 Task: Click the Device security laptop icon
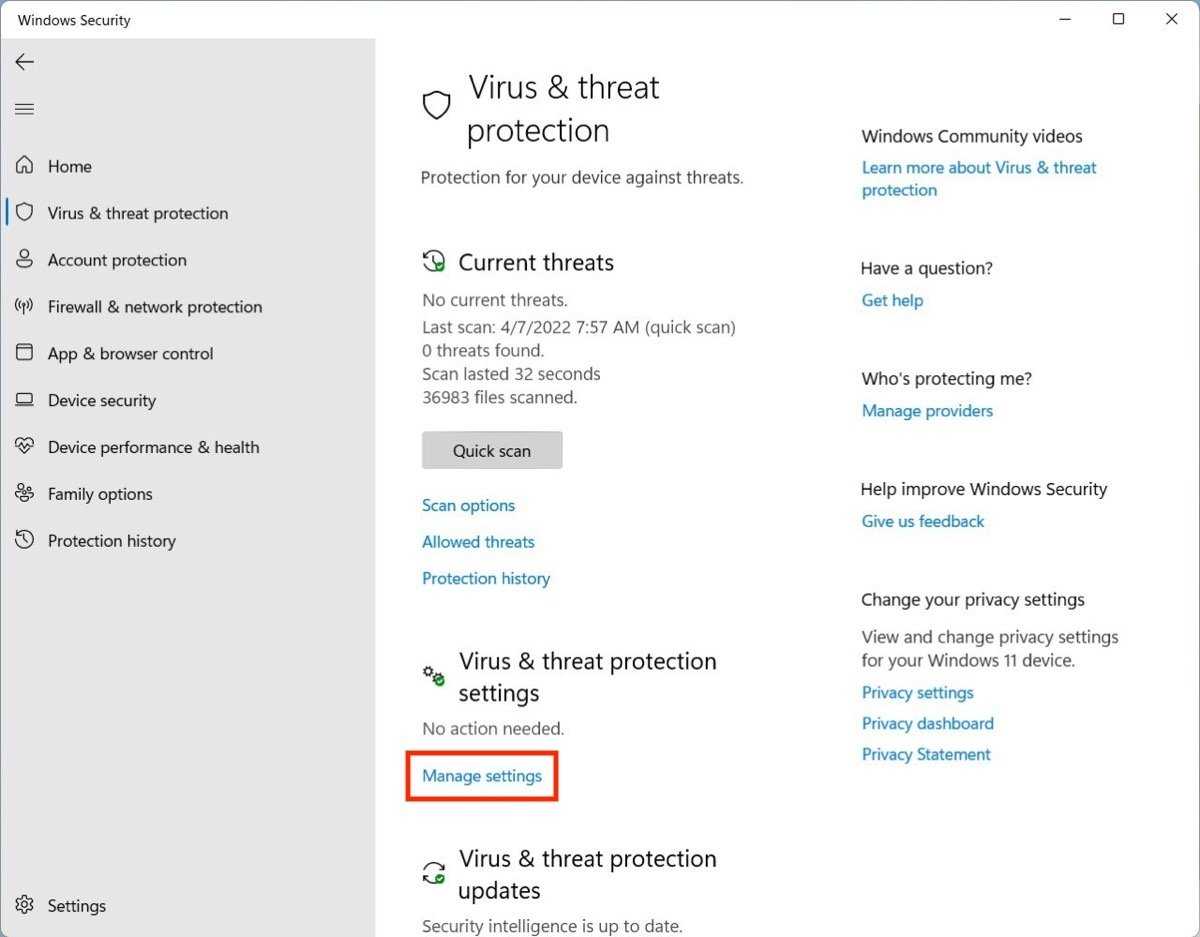tap(25, 400)
